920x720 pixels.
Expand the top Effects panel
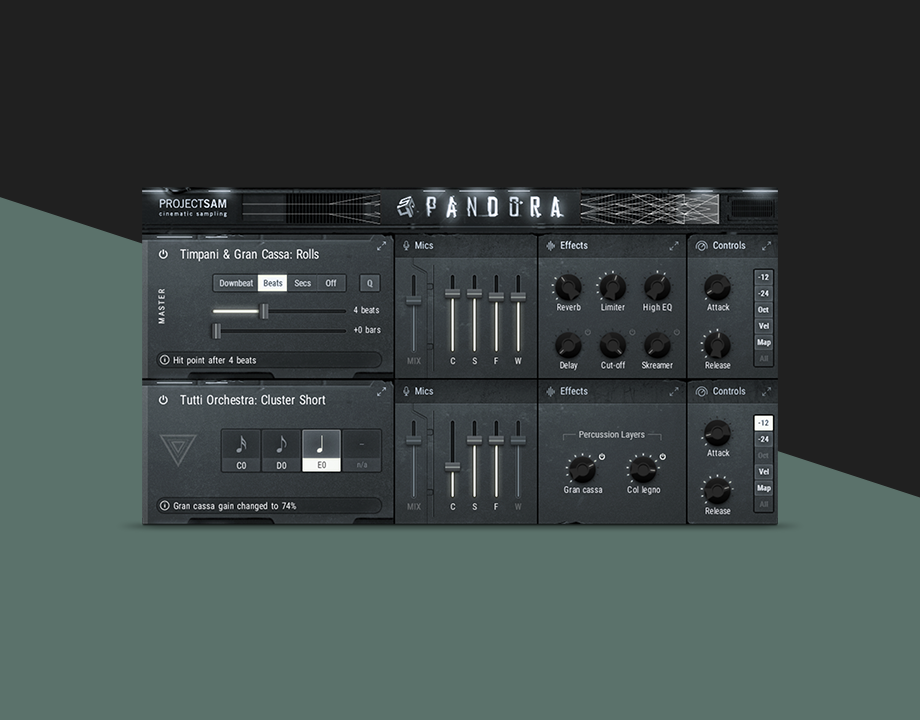673,246
